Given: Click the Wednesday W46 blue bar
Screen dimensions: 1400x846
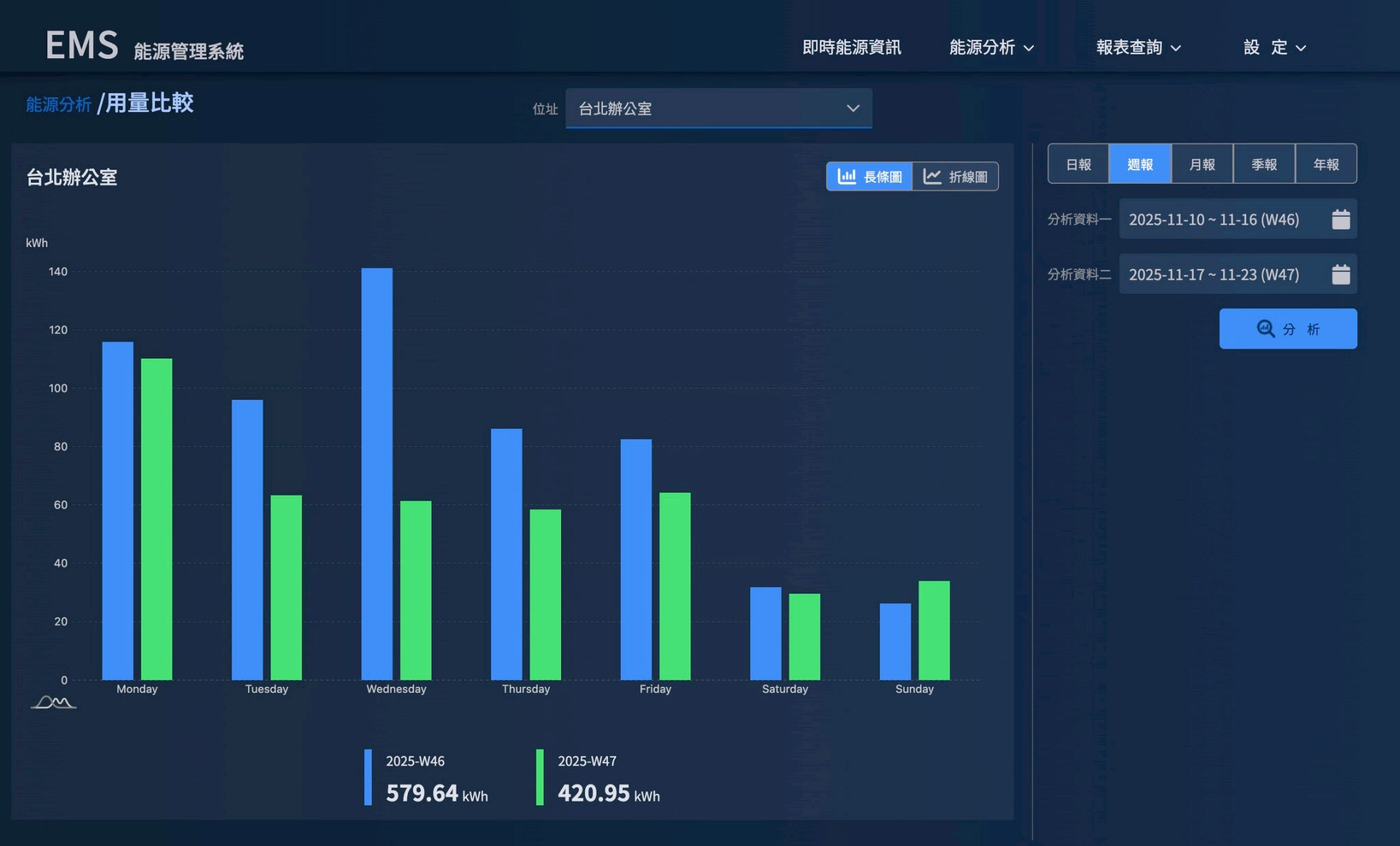Looking at the screenshot, I should 377,474.
